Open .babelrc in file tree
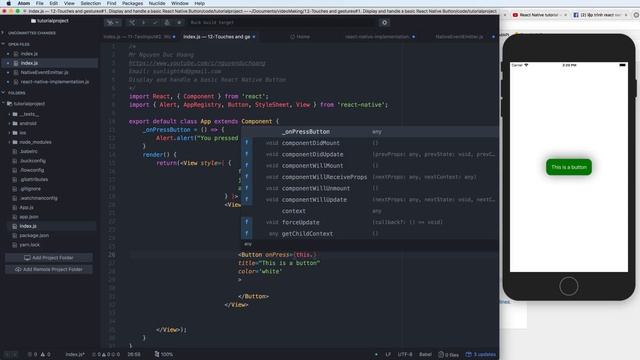The image size is (640, 360). [x=29, y=151]
